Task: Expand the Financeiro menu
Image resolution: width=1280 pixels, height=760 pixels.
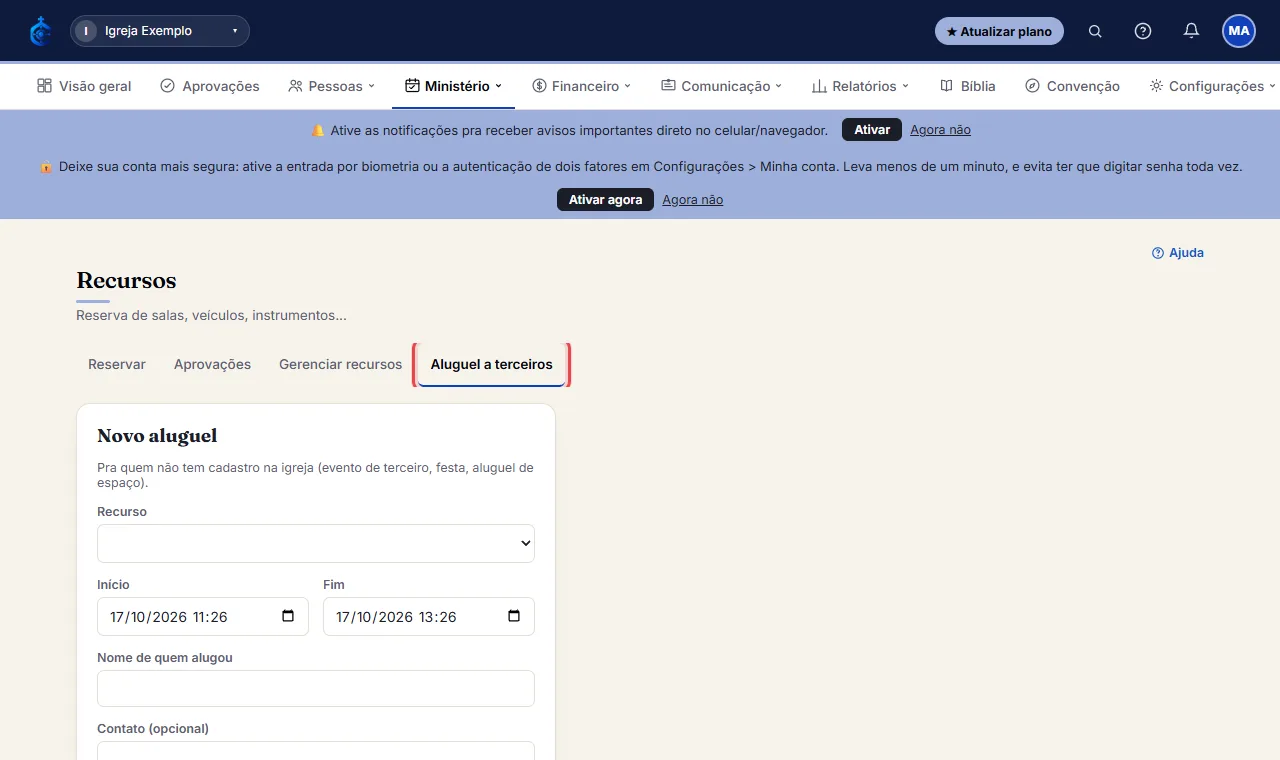Action: tap(581, 86)
